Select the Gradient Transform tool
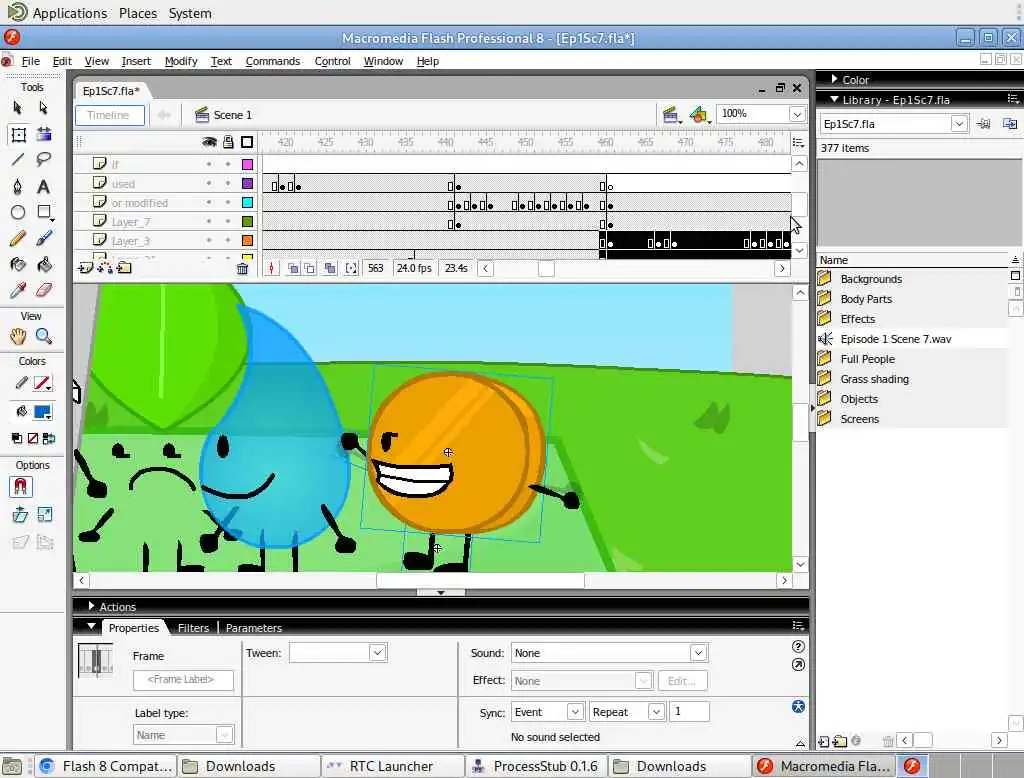The image size is (1024, 778). 44,135
